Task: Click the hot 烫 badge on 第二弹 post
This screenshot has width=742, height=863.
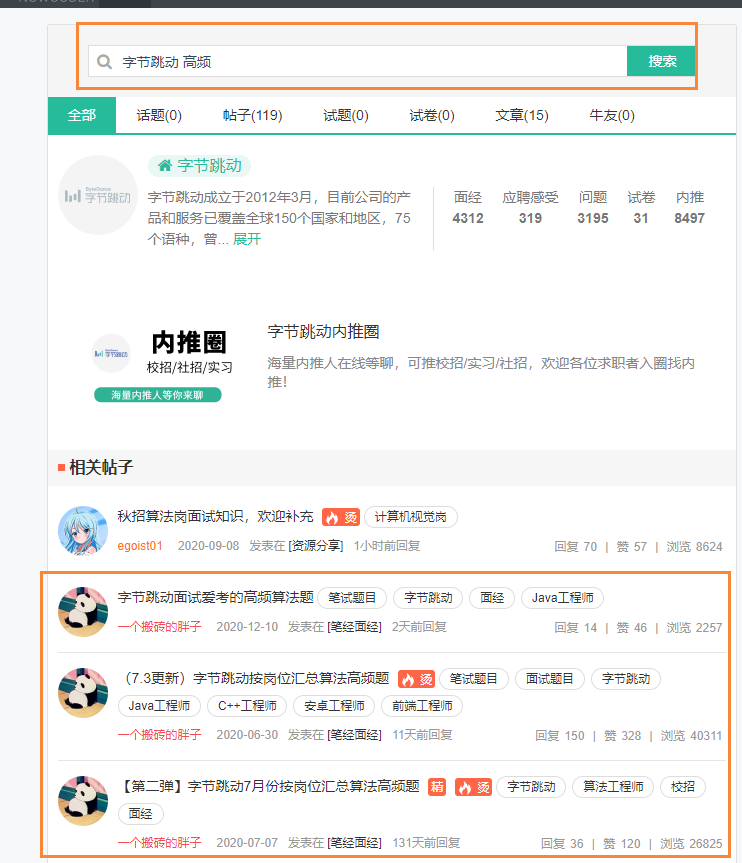Action: coord(473,787)
